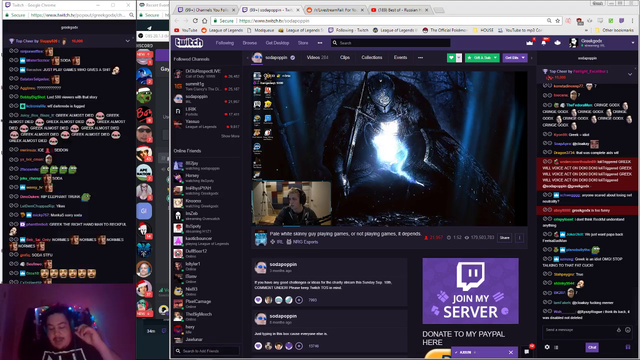Viewport: 640px width, 360px height.
Task: Open the Videos tab on the channel
Action: click(x=317, y=58)
